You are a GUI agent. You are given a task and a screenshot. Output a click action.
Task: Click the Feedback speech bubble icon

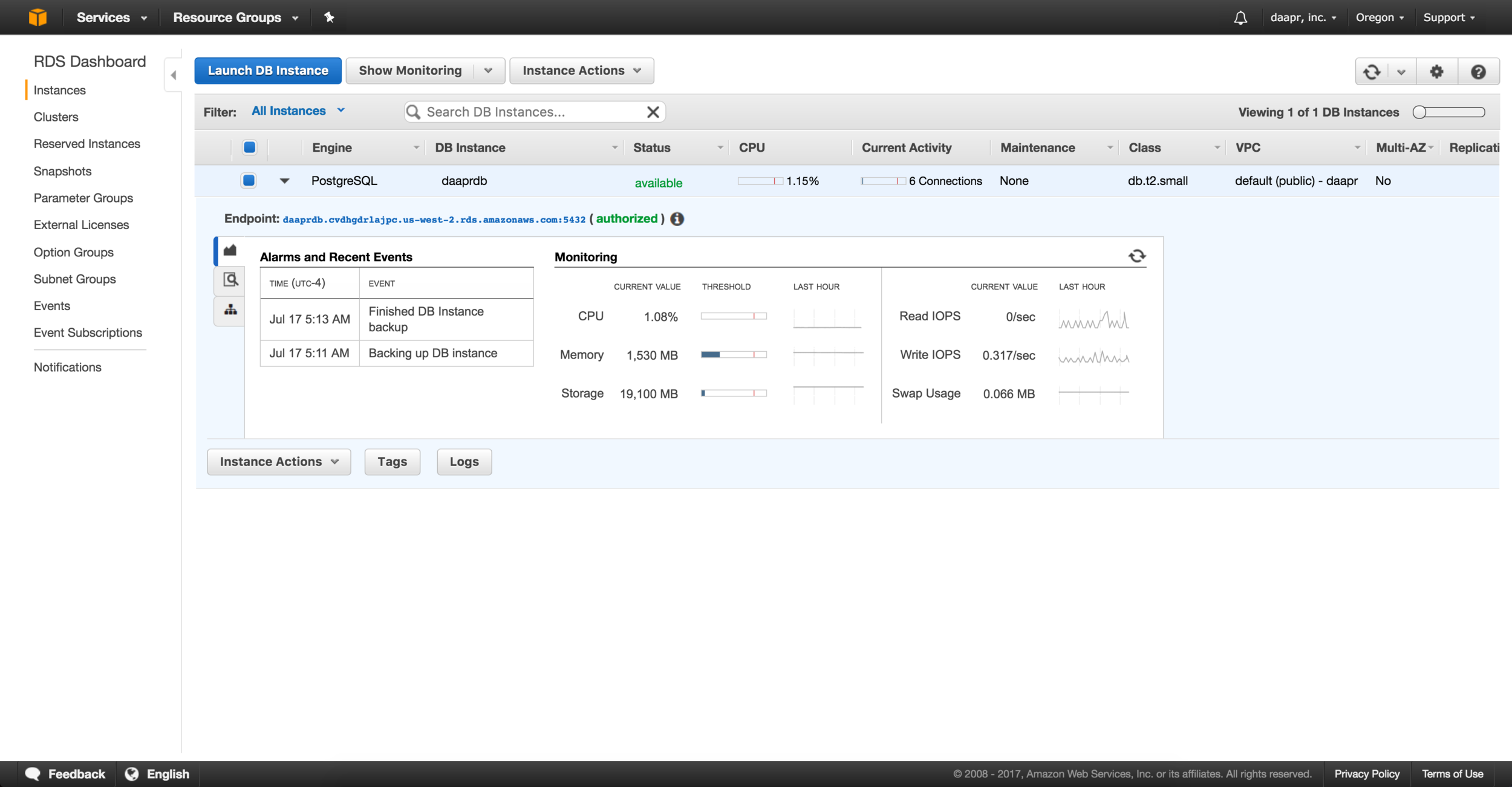pyautogui.click(x=33, y=774)
